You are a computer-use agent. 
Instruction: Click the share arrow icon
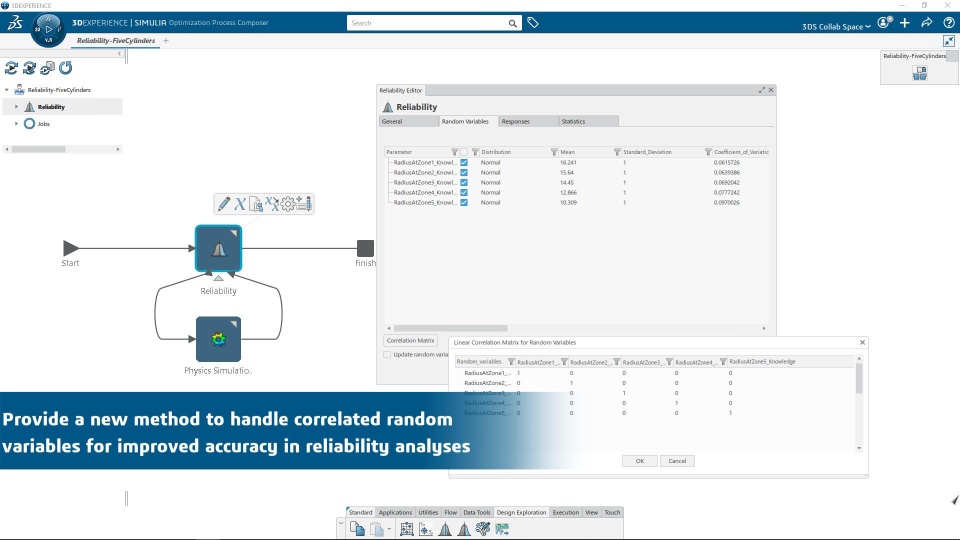coord(927,23)
